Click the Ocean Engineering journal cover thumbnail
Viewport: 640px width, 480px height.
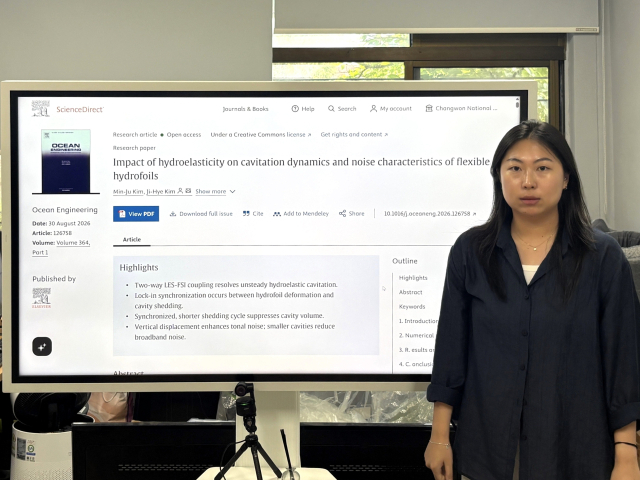tap(66, 161)
